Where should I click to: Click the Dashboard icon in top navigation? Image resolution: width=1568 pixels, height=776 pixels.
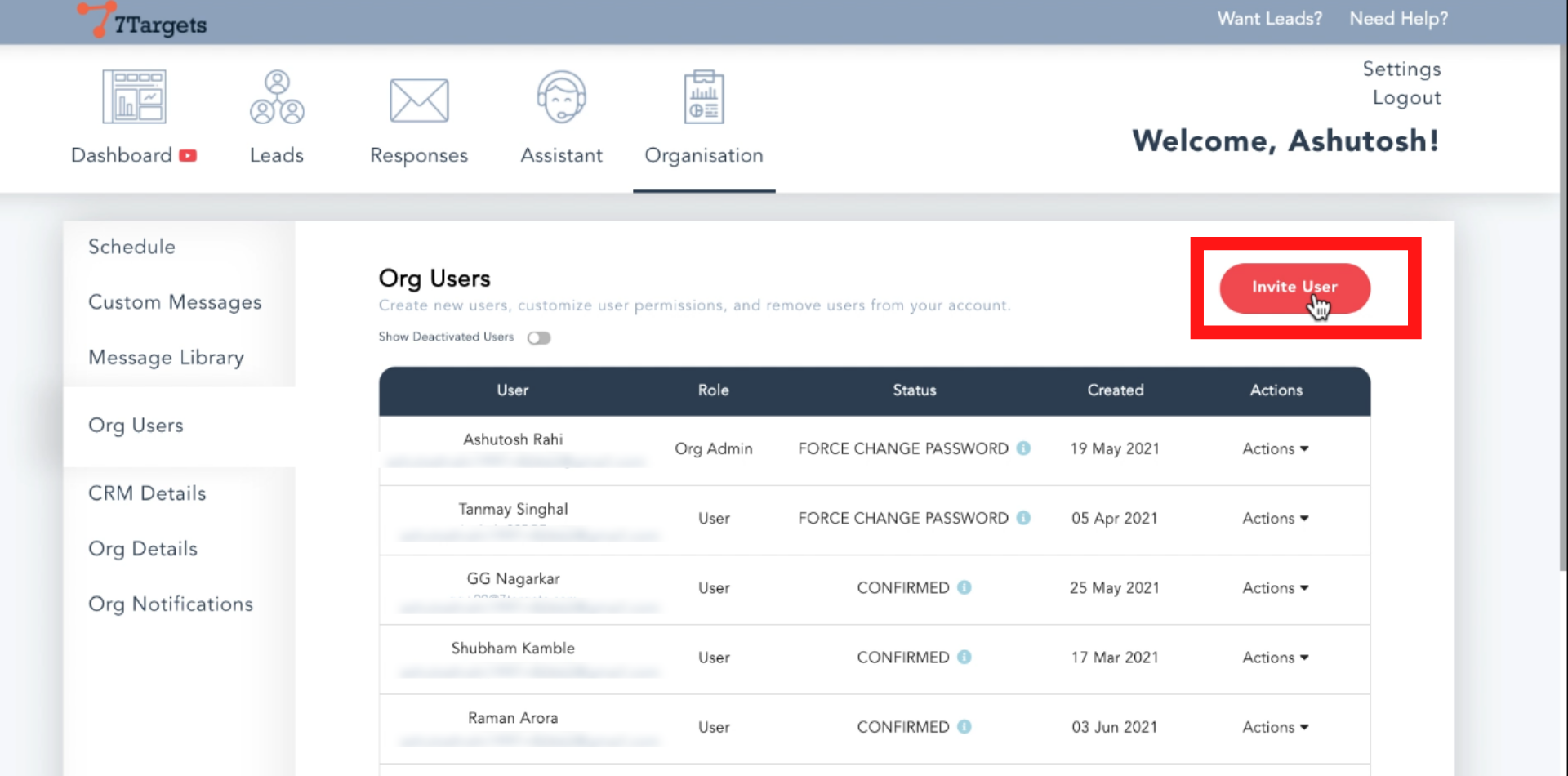[134, 97]
